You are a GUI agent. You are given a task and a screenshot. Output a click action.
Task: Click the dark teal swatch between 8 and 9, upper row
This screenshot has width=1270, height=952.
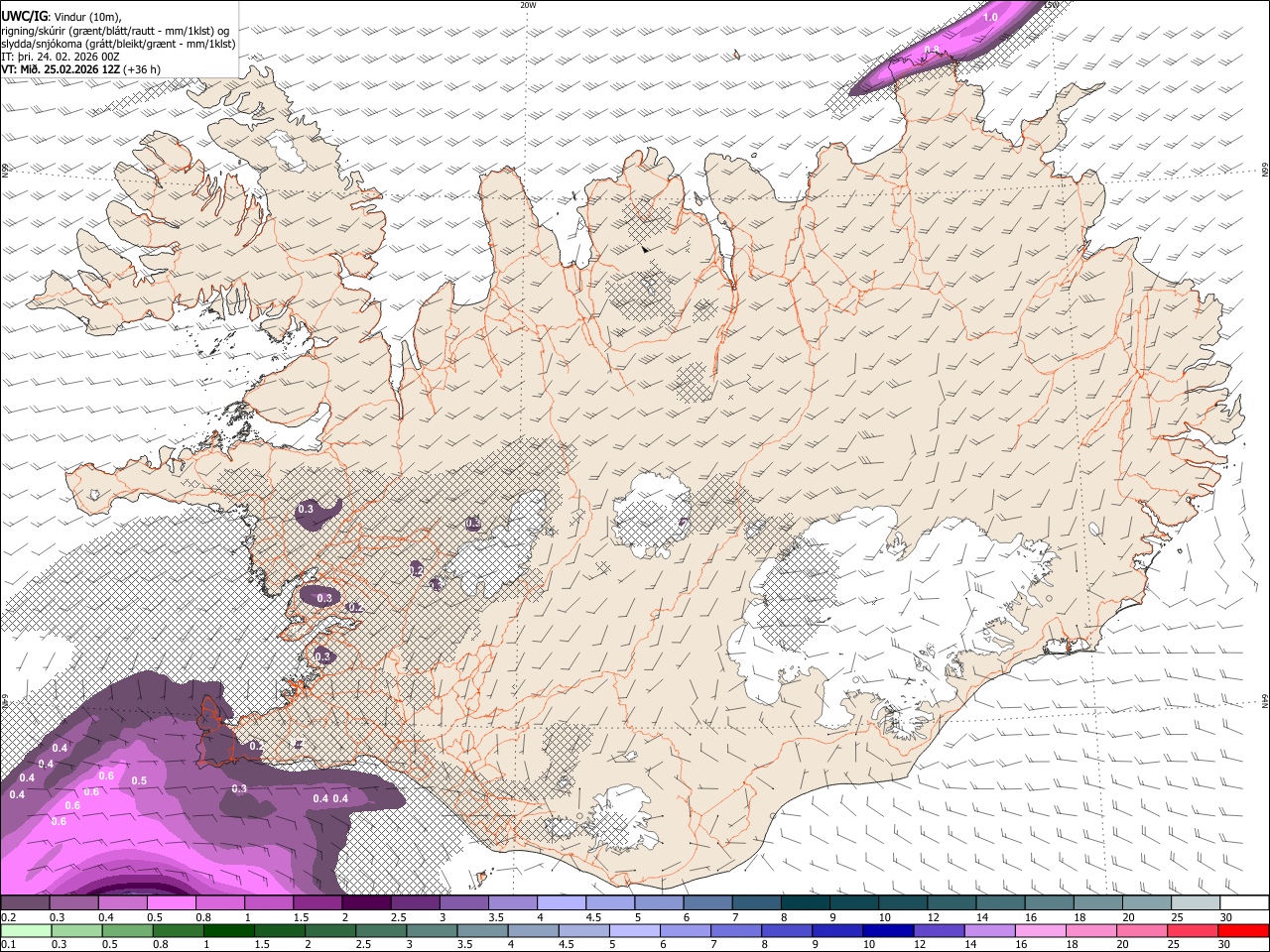pyautogui.click(x=806, y=903)
